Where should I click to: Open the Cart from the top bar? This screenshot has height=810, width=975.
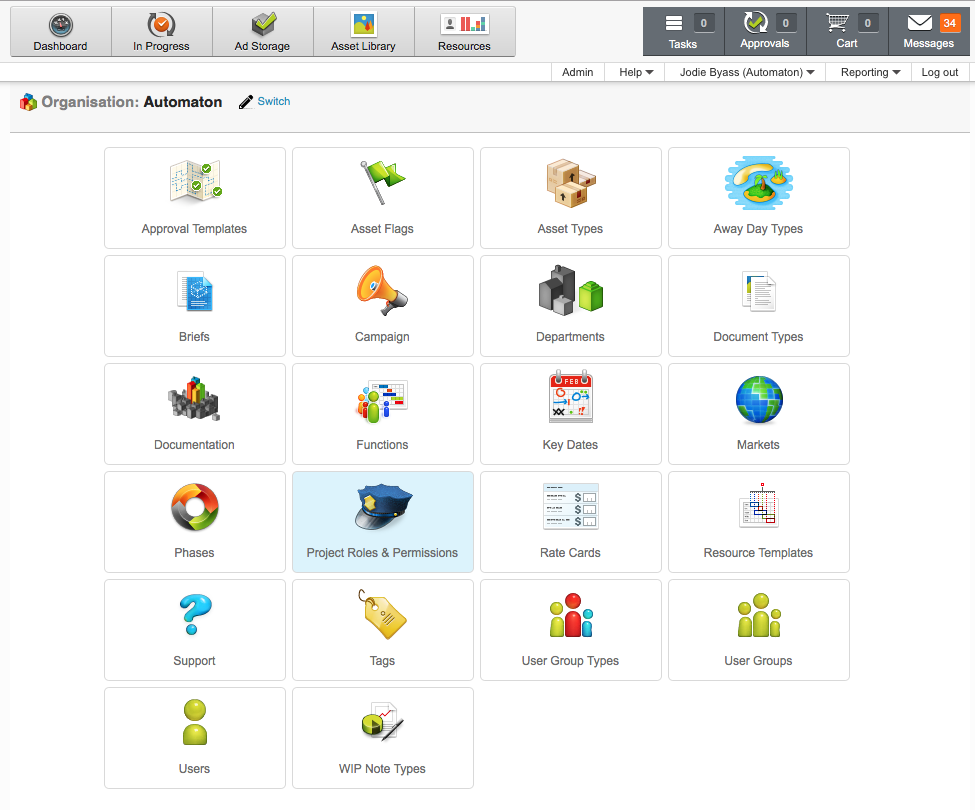click(x=847, y=32)
